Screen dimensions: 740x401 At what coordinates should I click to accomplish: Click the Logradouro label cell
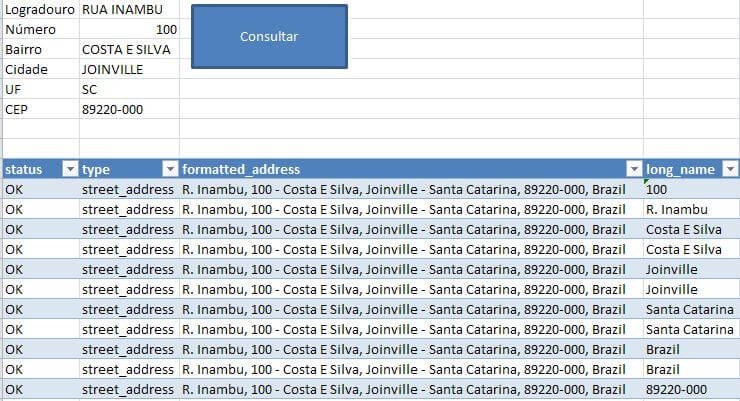tap(40, 9)
